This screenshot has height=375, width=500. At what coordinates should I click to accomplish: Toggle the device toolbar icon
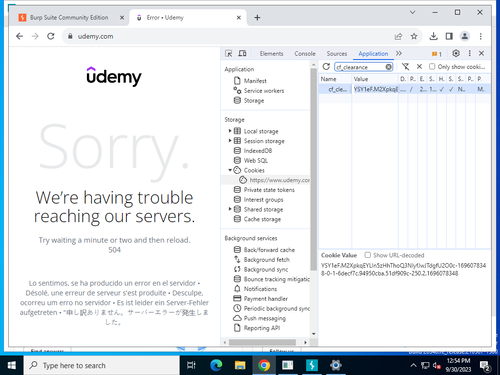point(242,54)
